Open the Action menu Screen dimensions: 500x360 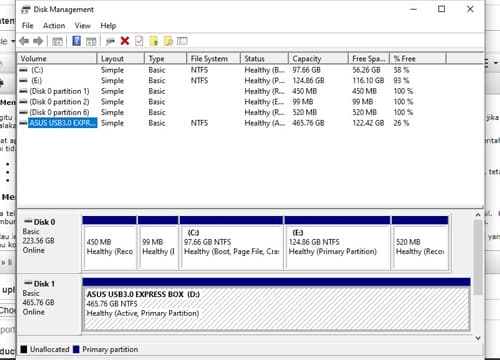tap(54, 26)
